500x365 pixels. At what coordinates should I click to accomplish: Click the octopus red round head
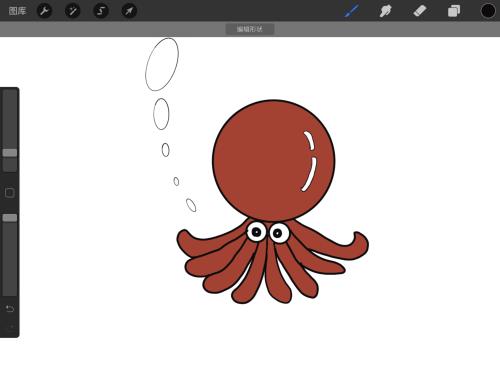(274, 161)
